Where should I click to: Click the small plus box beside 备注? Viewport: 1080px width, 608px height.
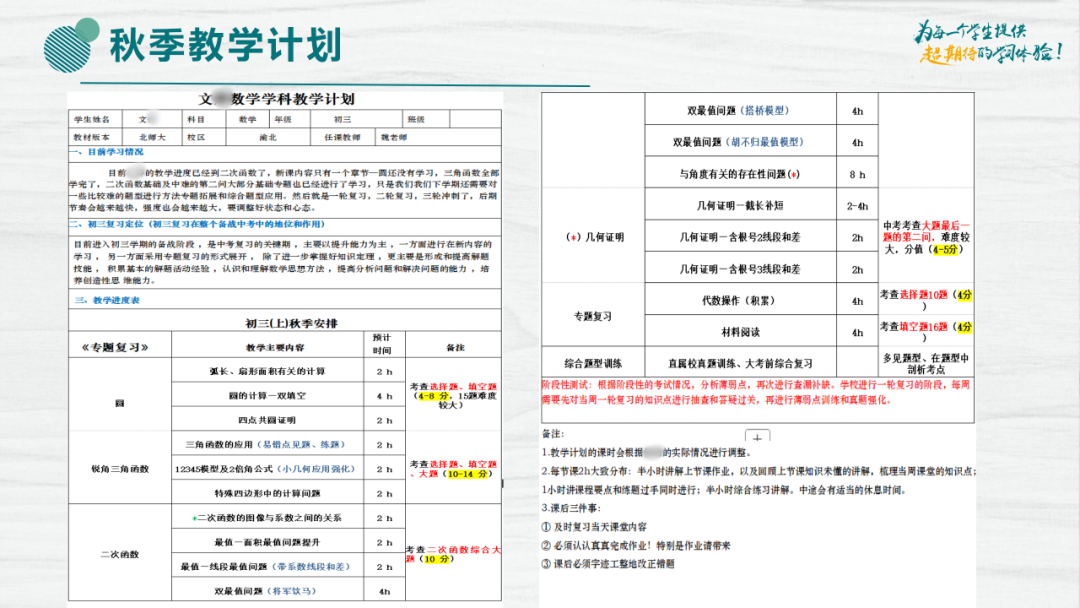pos(758,437)
